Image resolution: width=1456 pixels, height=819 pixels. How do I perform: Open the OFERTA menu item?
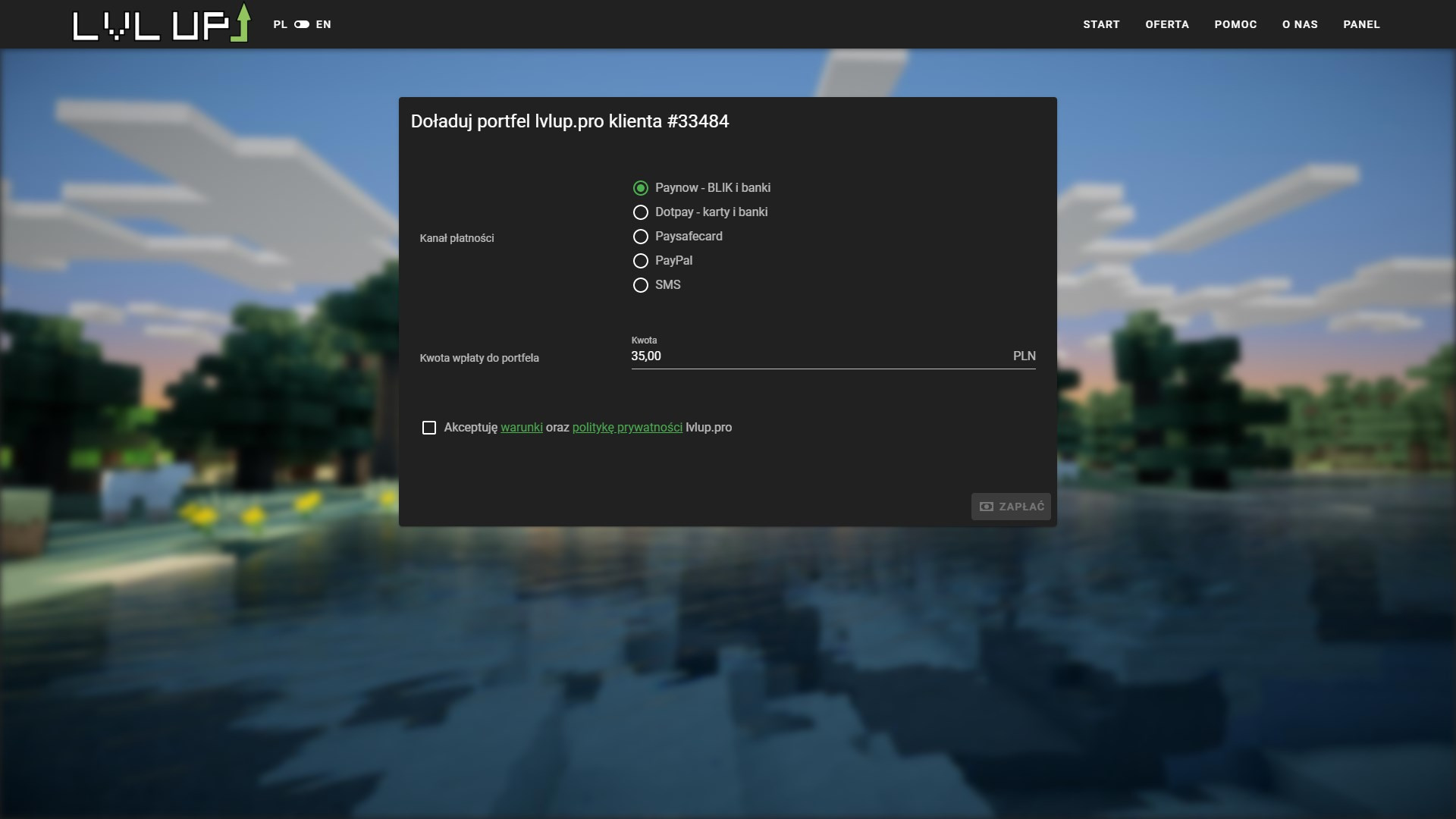(x=1167, y=24)
